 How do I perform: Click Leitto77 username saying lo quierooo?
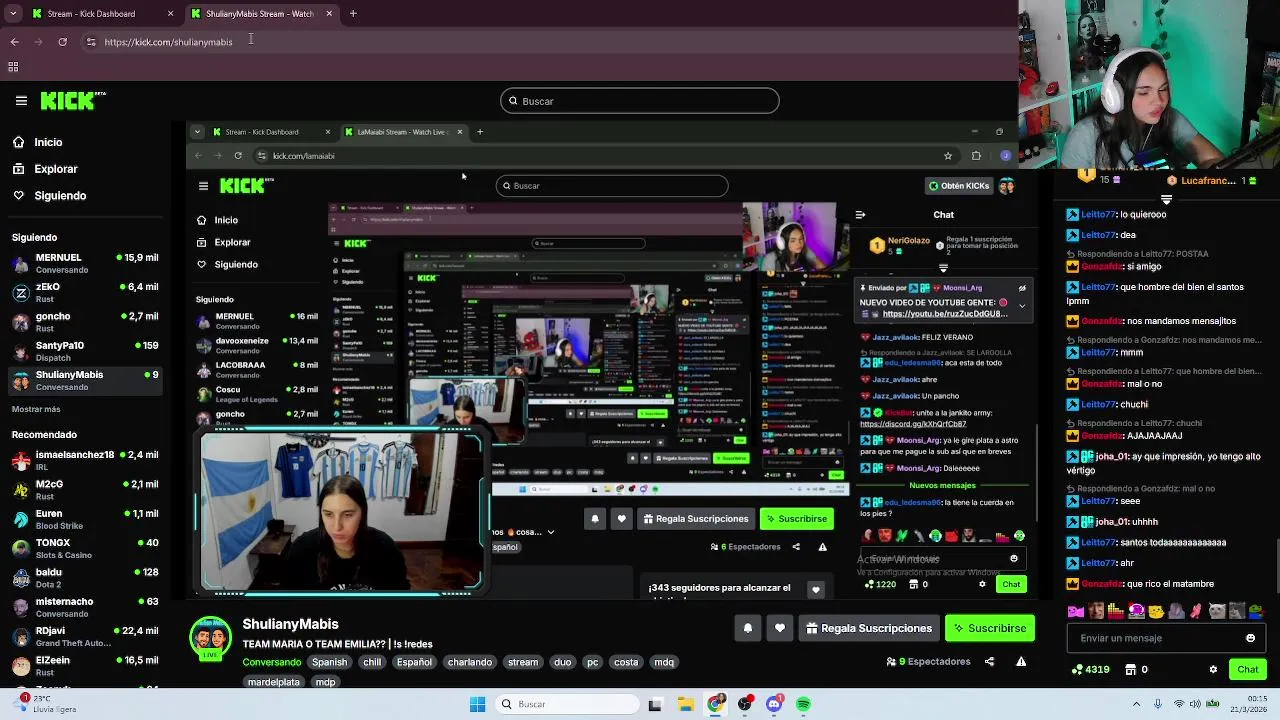[1098, 214]
